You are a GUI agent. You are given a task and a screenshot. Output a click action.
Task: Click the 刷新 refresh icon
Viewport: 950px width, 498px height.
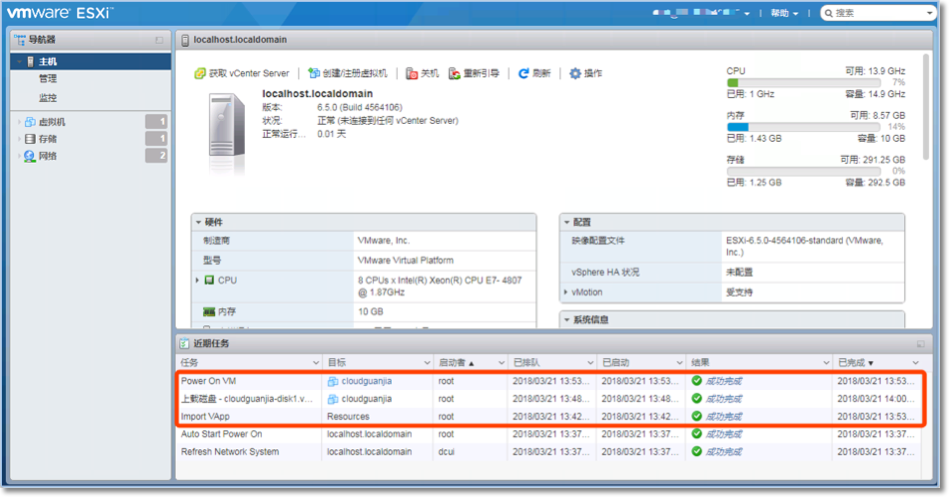click(523, 73)
